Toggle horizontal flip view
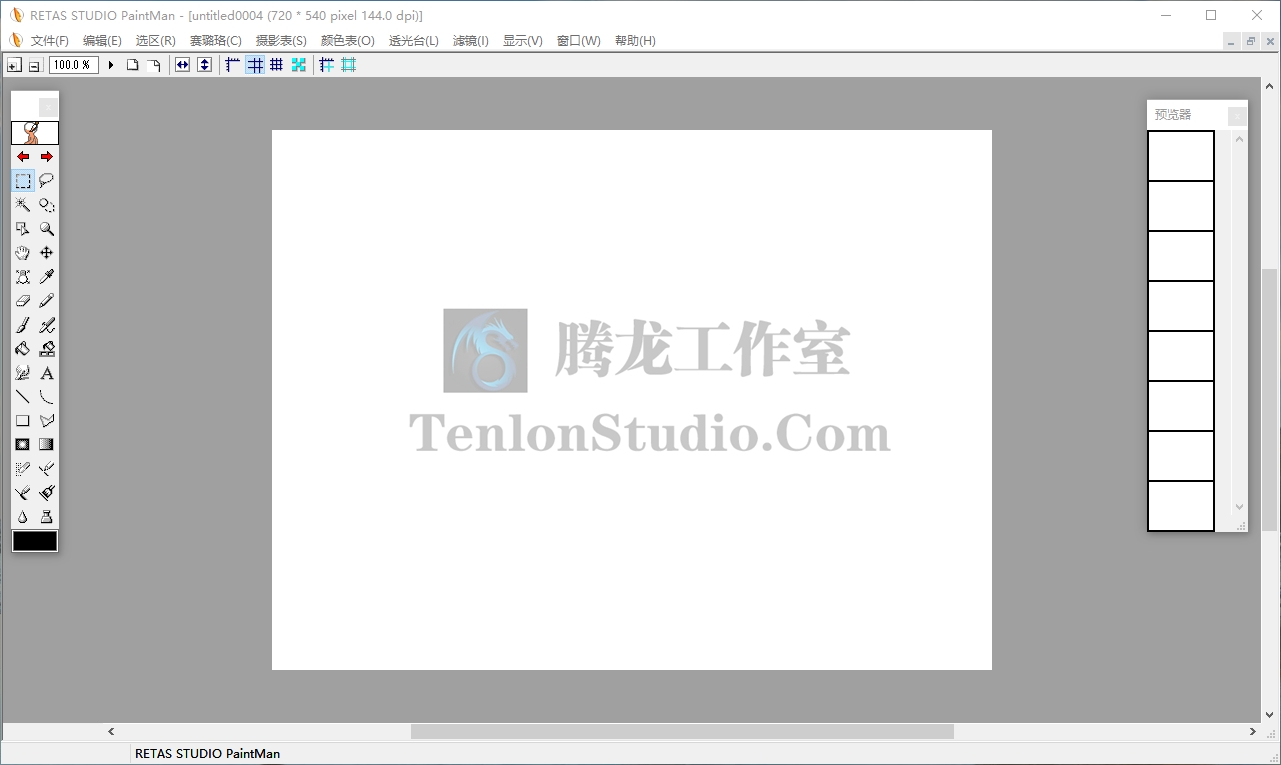The image size is (1281, 765). pos(183,64)
